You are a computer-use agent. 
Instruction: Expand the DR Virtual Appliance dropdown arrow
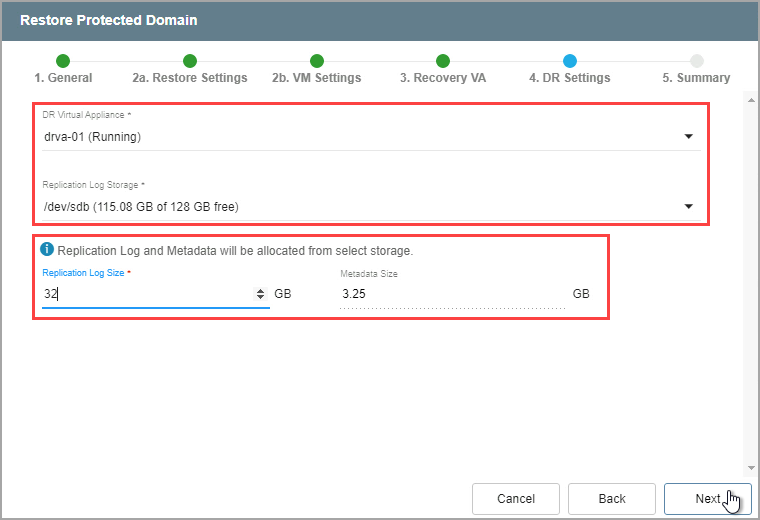688,137
